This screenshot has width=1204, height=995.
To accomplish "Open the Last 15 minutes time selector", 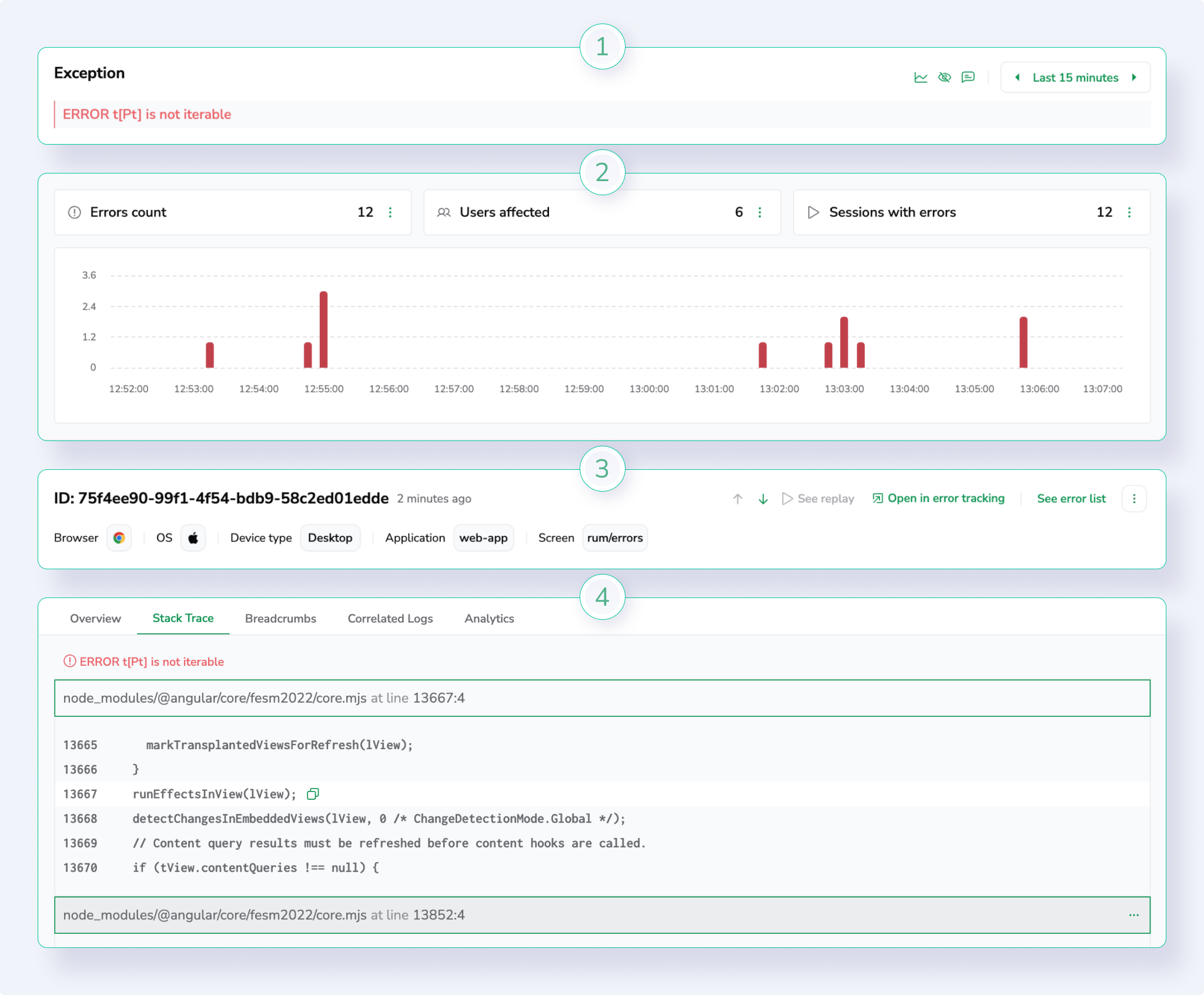I will point(1075,78).
